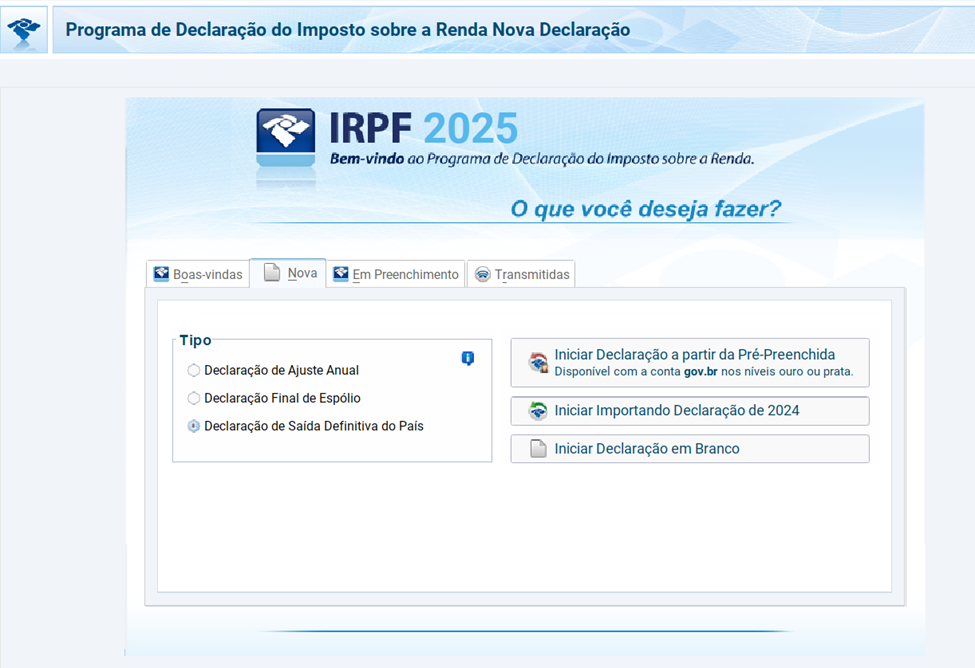Click the 'O que você deseja fazer?' heading
The width and height of the screenshot is (975, 668).
coord(645,209)
